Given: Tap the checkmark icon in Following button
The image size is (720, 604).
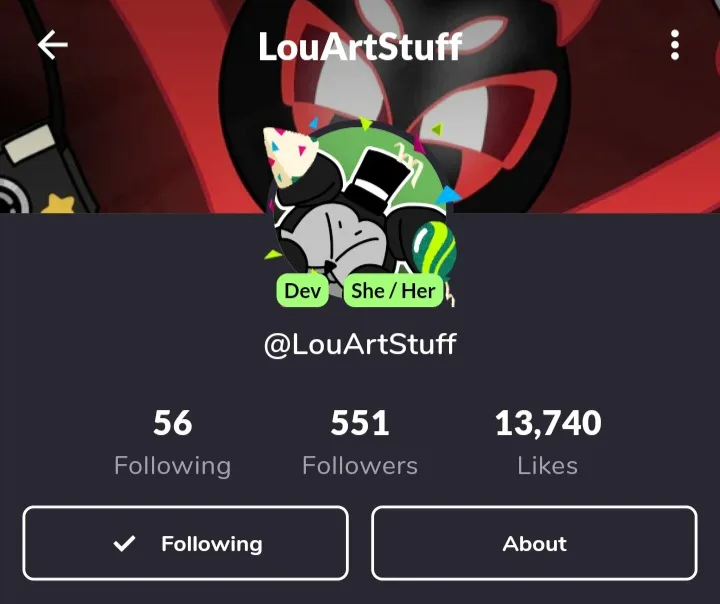Looking at the screenshot, I should click(x=124, y=544).
